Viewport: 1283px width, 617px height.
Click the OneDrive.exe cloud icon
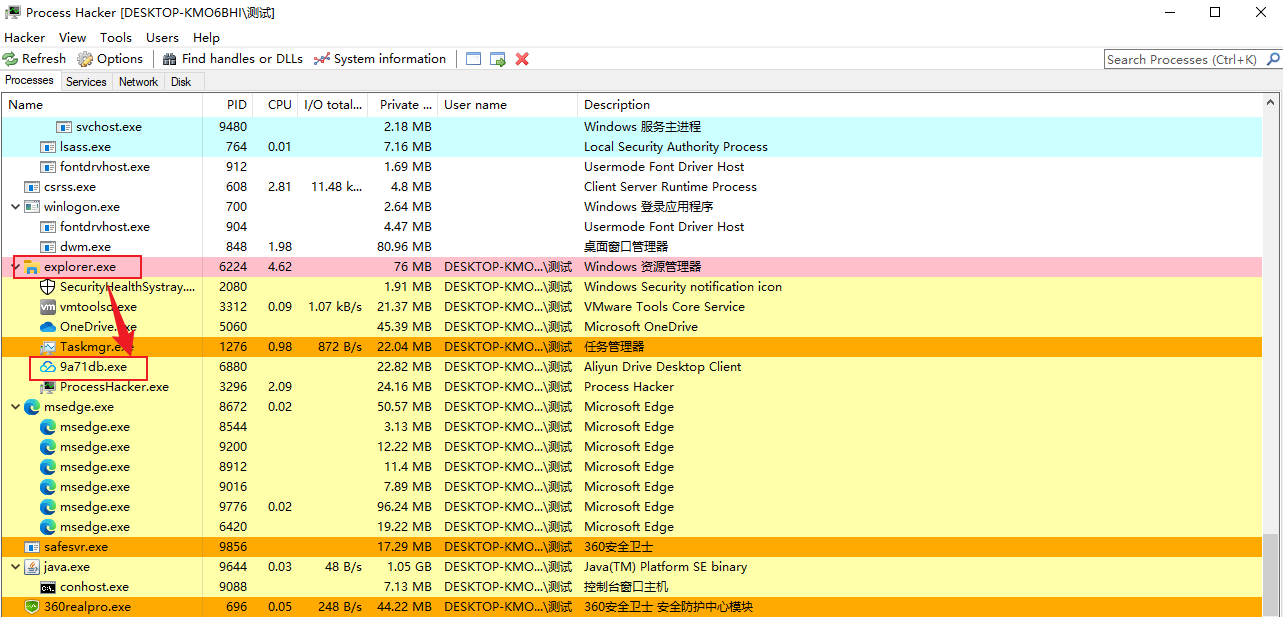(48, 327)
